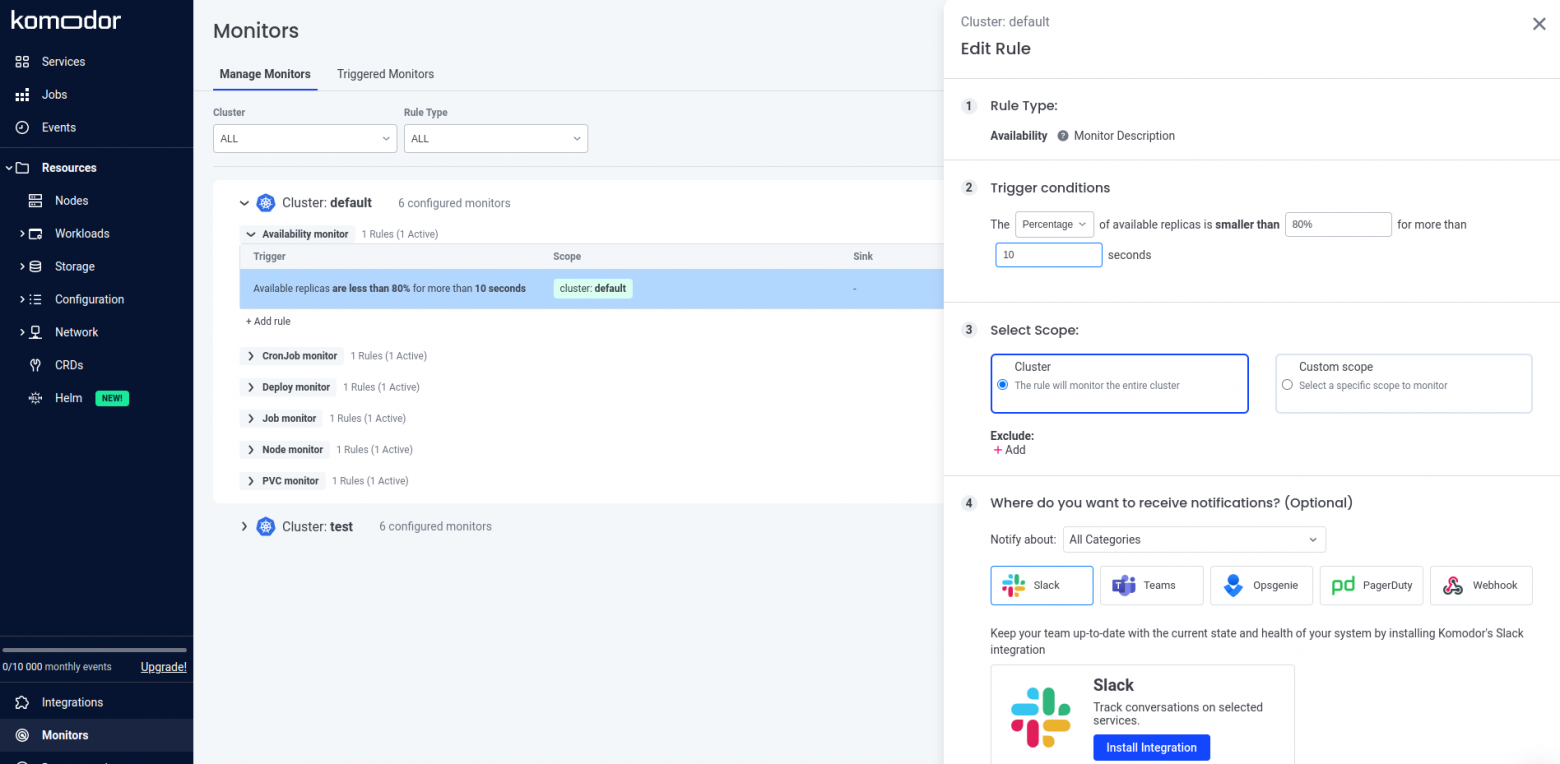This screenshot has height=764, width=1560.
Task: Click the seconds duration input field
Action: [x=1048, y=255]
